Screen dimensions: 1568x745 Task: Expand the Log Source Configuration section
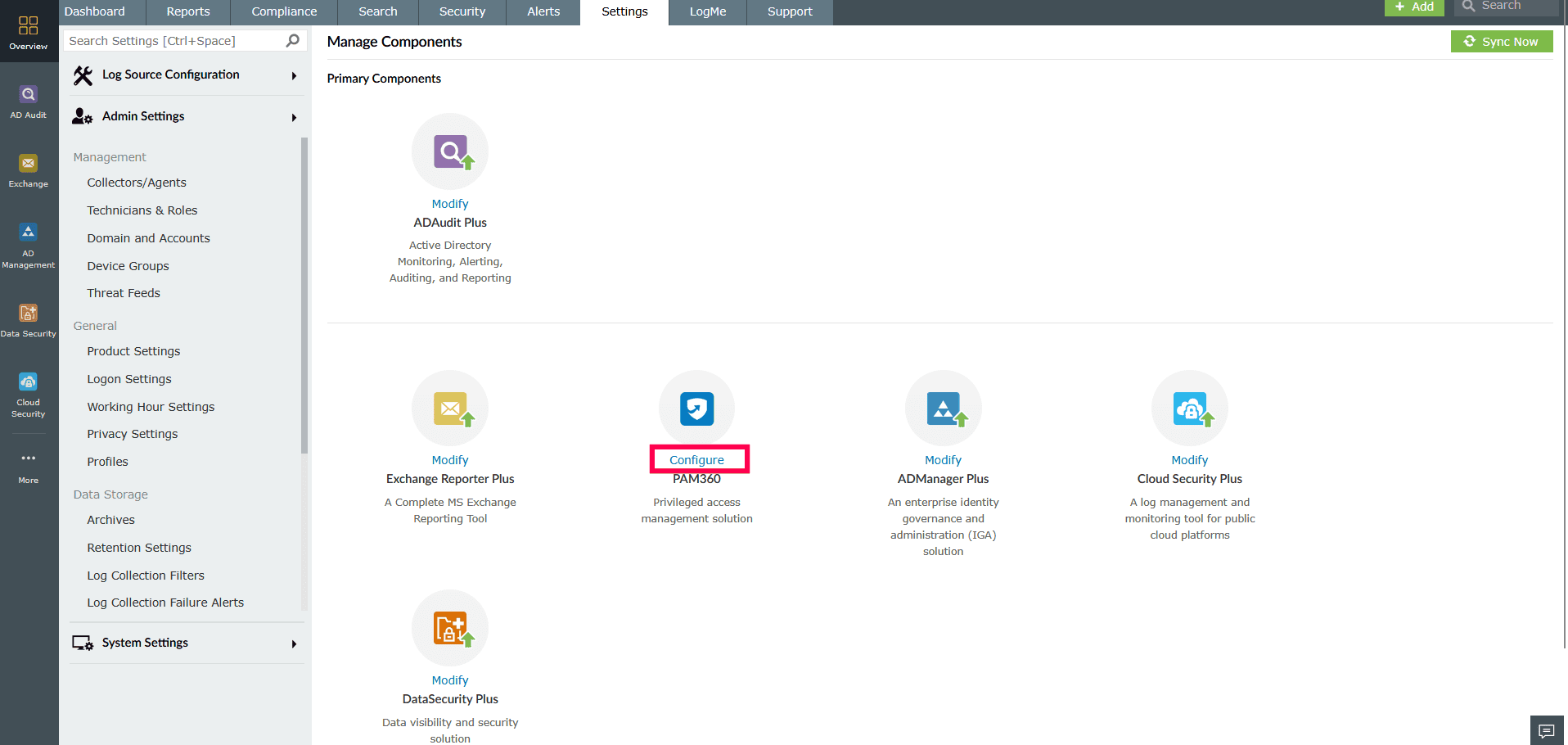pos(170,74)
